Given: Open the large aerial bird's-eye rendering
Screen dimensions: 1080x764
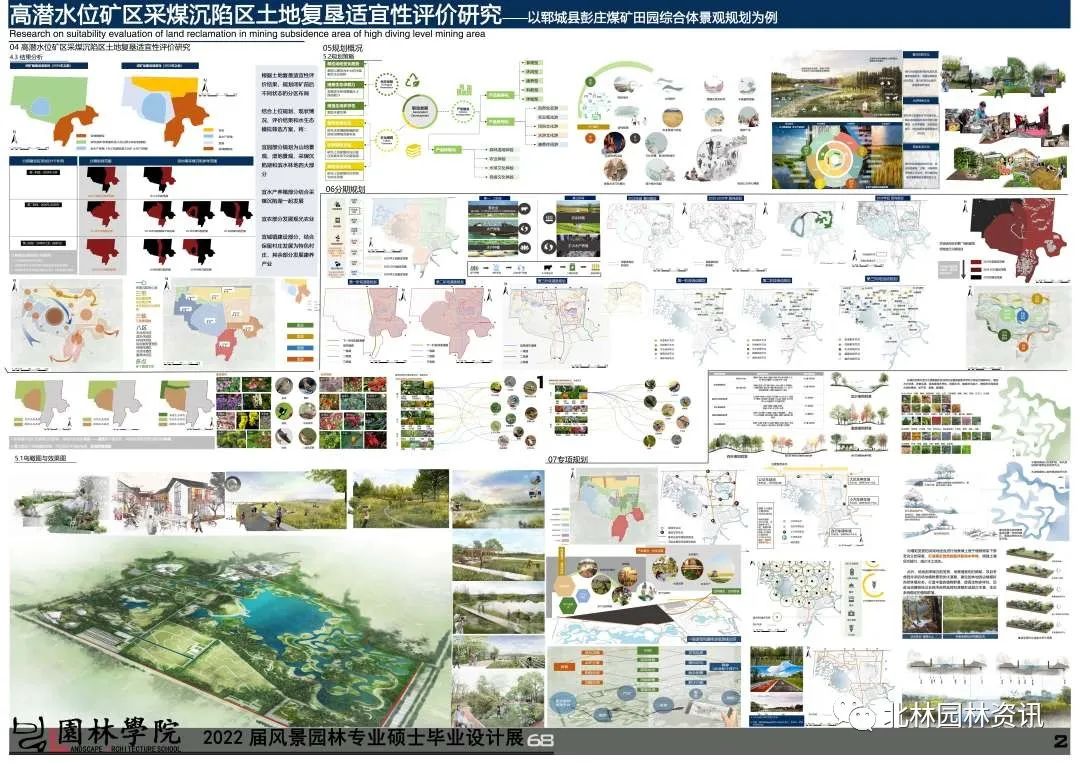Looking at the screenshot, I should click(x=230, y=620).
